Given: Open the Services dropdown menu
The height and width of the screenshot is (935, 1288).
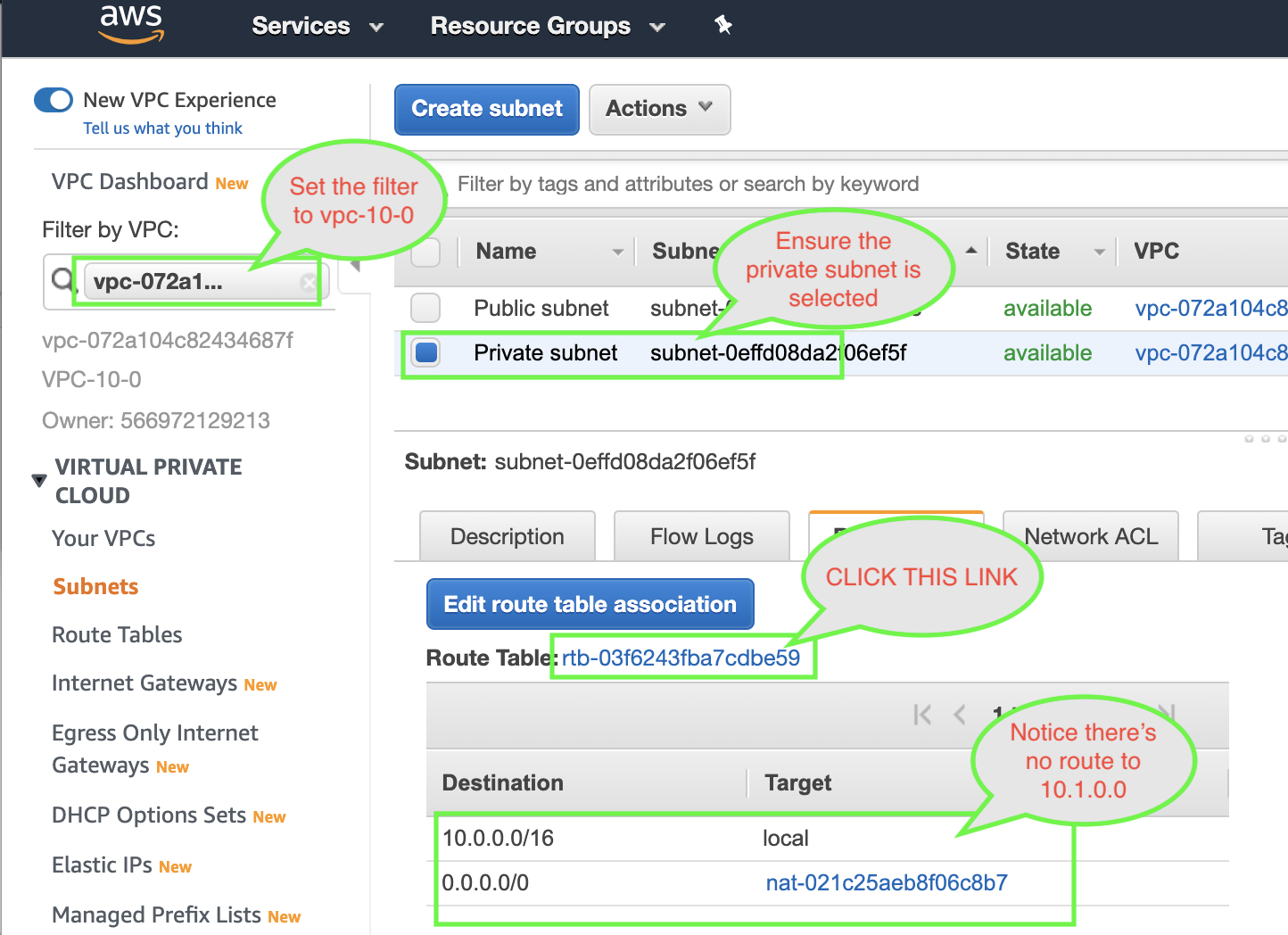Looking at the screenshot, I should pyautogui.click(x=318, y=26).
